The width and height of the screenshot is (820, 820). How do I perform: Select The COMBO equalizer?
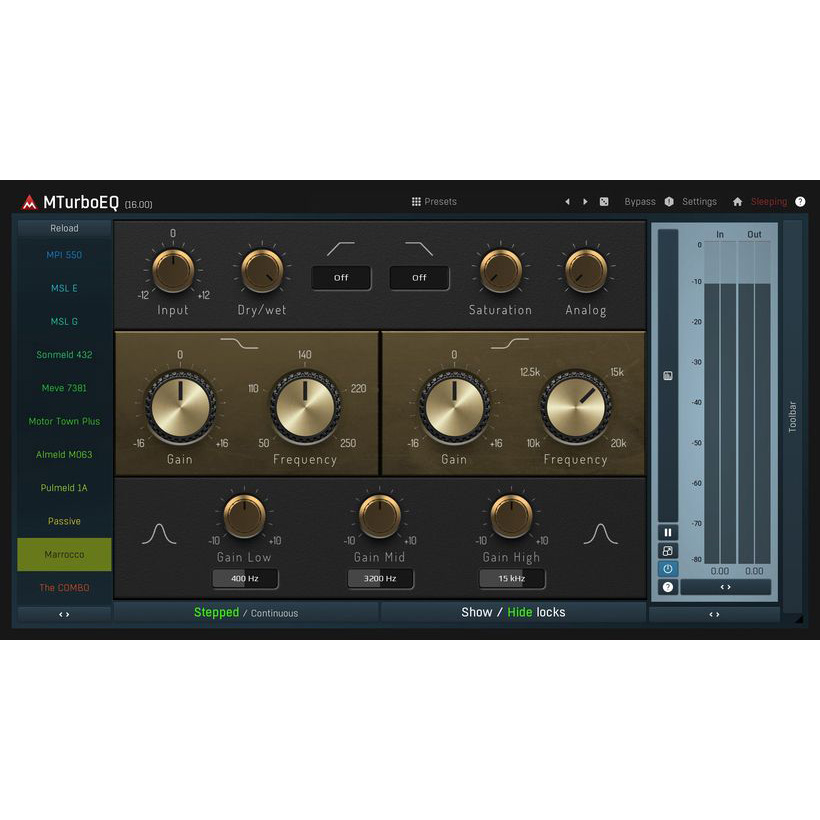64,588
